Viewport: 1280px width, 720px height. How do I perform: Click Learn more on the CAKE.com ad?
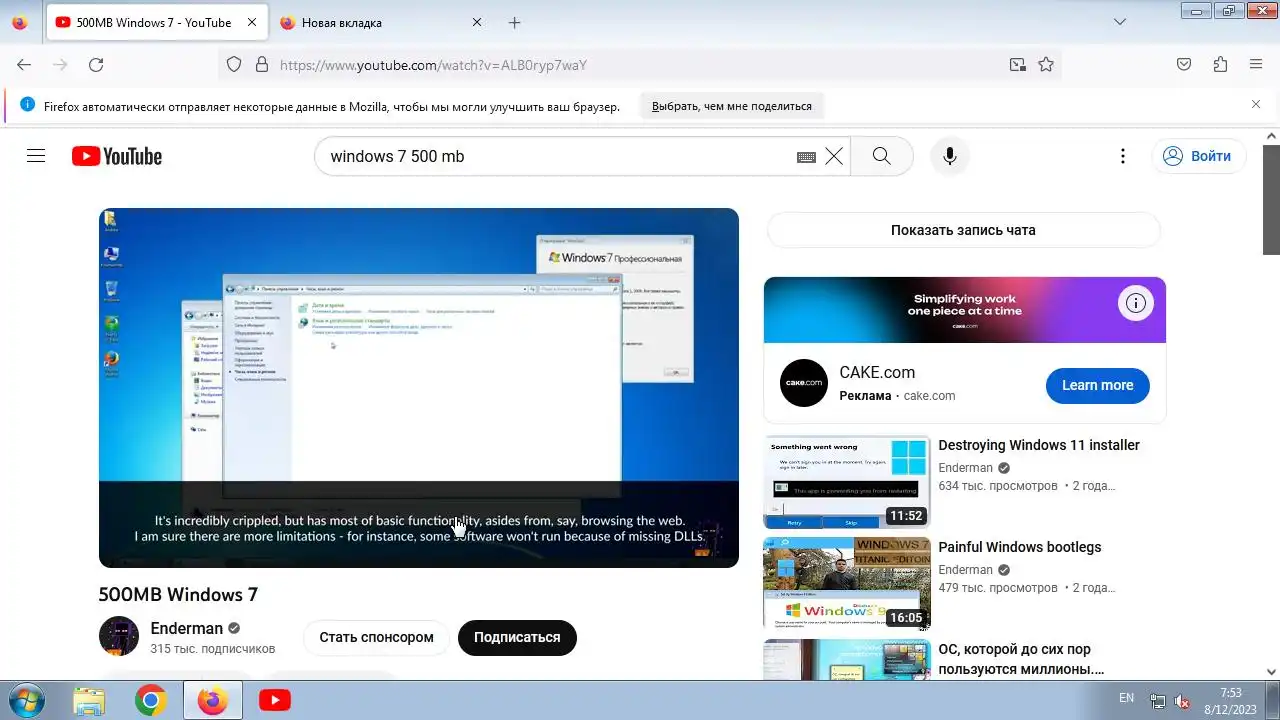[1097, 385]
